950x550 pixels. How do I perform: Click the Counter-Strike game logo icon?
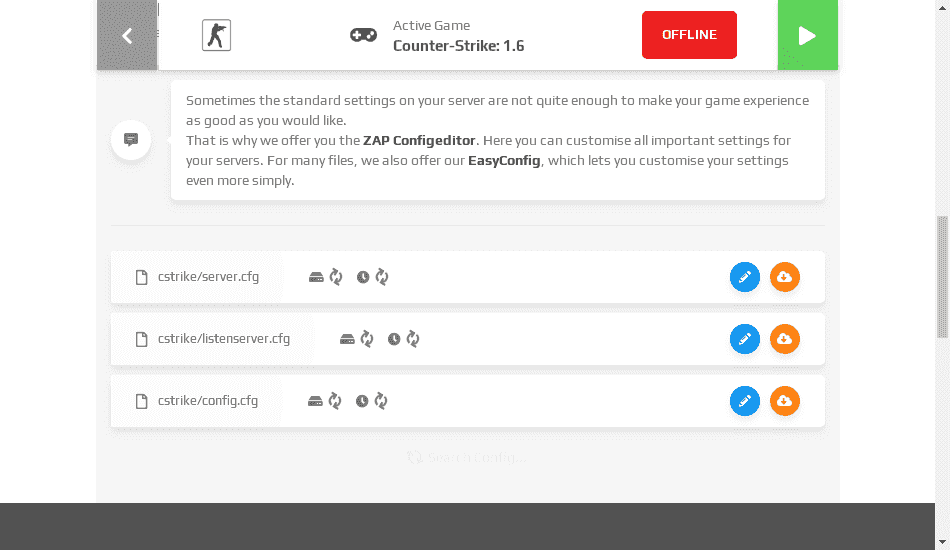(x=216, y=35)
